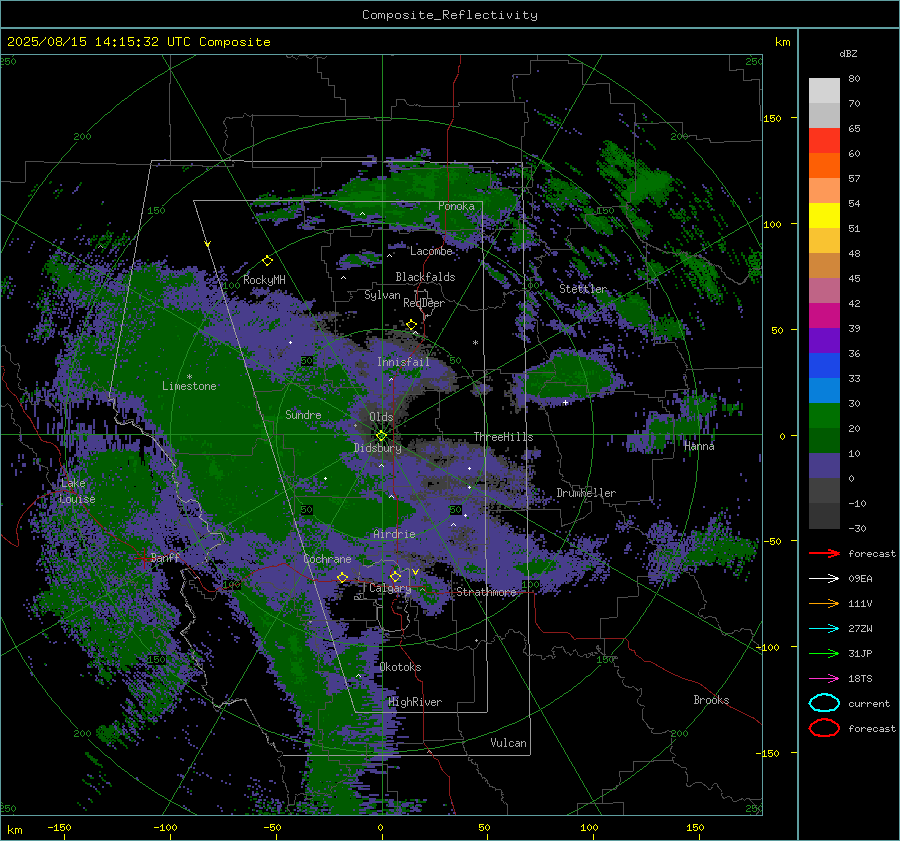Select the white 09EA arrow icon
The image size is (900, 841).
824,578
